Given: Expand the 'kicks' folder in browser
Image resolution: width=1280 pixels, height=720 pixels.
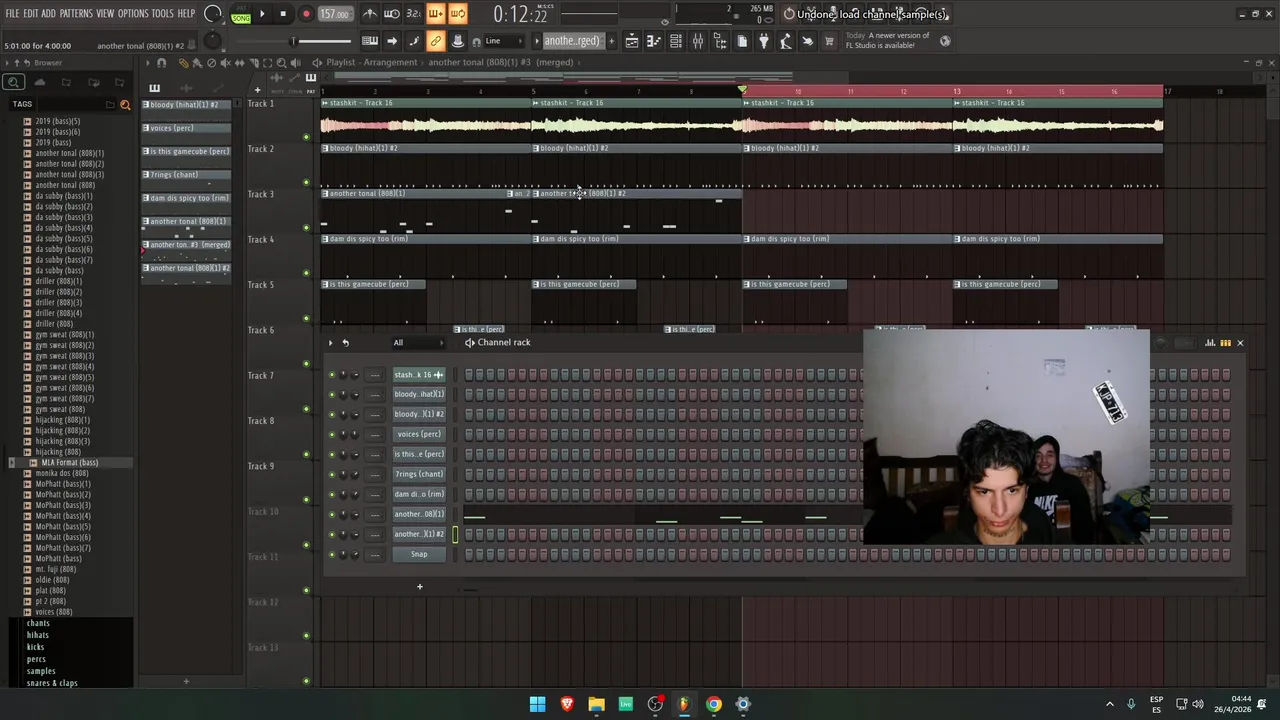Looking at the screenshot, I should coord(35,647).
